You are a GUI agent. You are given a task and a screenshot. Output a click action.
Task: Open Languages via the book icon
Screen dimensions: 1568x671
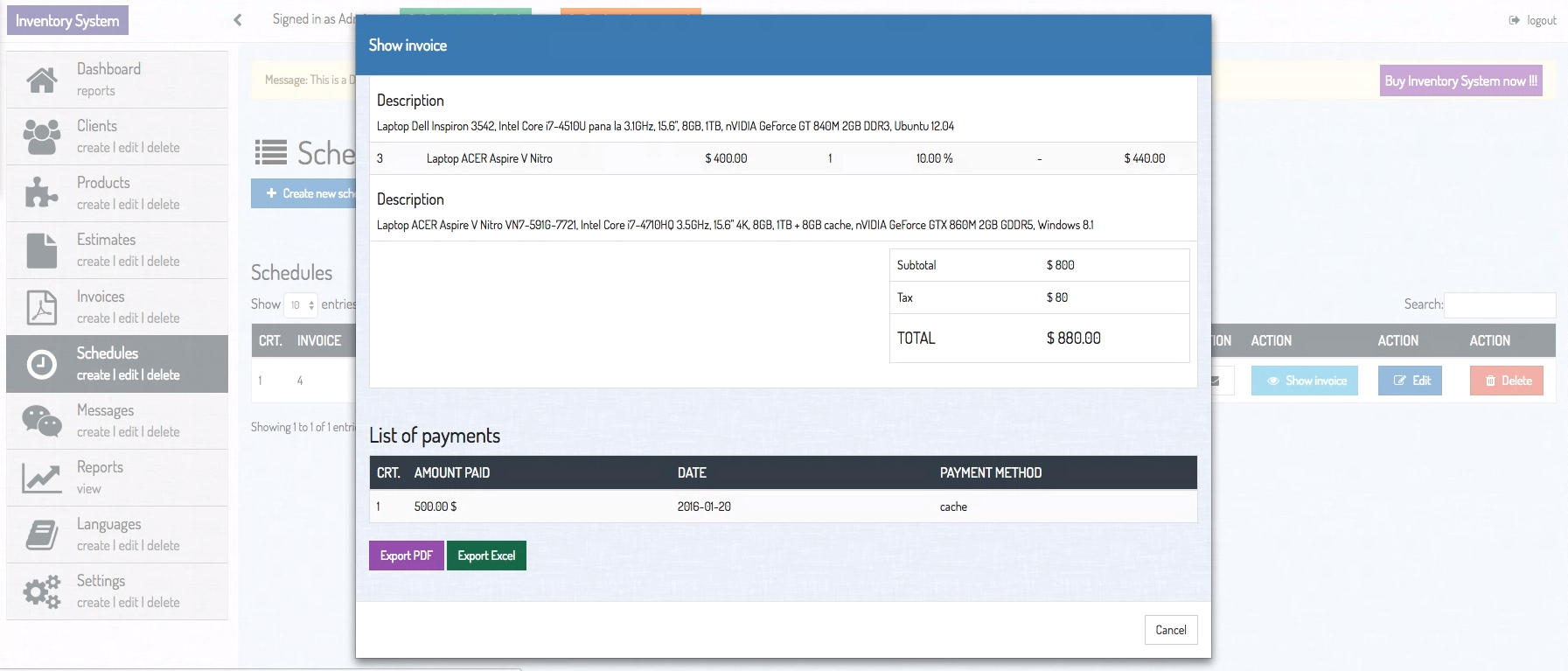pyautogui.click(x=41, y=535)
